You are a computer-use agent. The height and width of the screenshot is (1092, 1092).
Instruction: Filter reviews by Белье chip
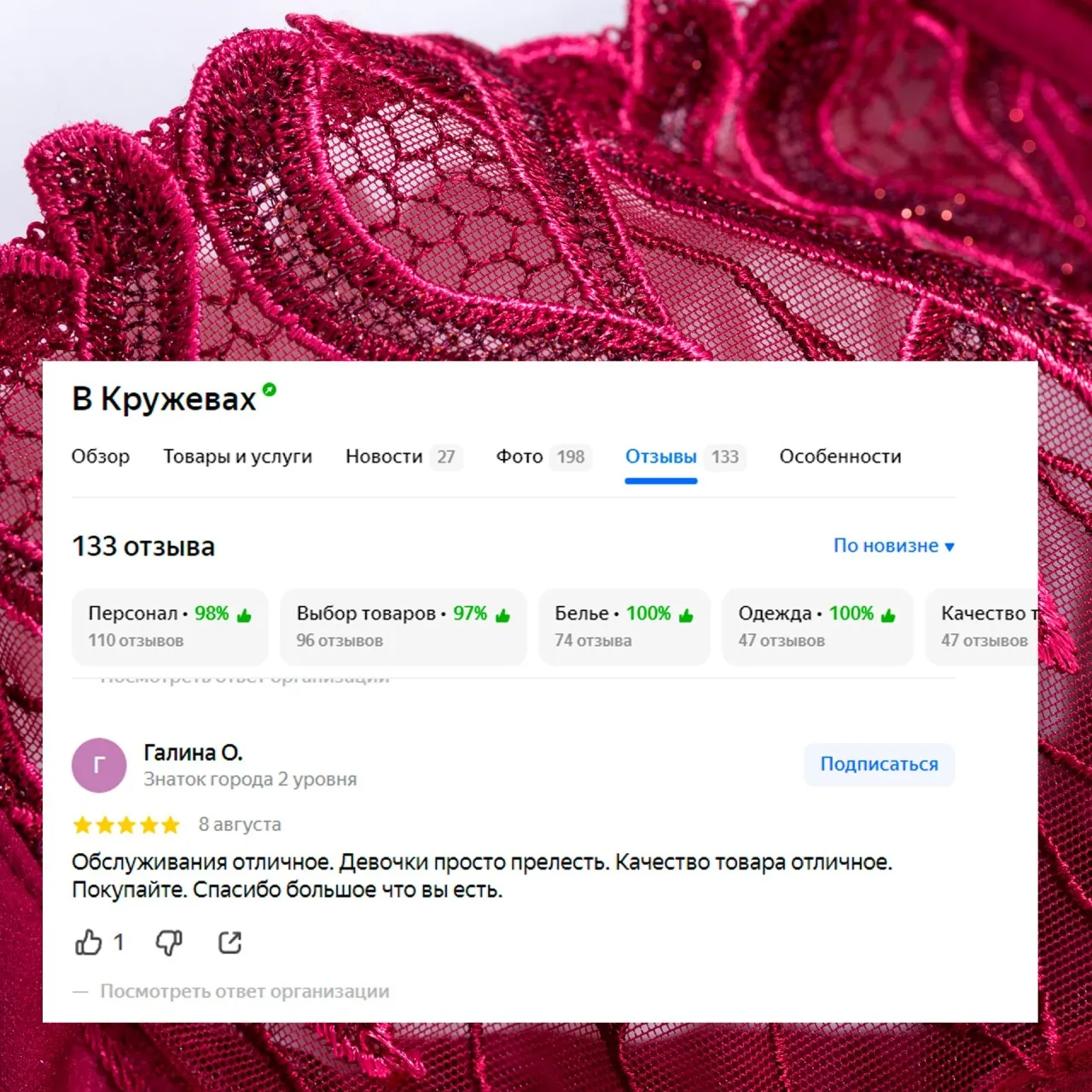pos(624,626)
